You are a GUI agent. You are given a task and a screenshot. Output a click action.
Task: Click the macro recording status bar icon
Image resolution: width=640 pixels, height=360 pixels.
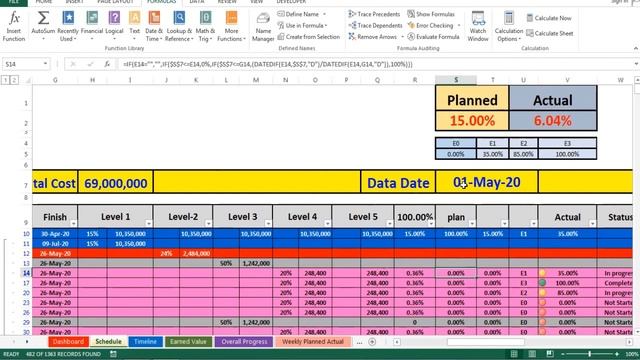pyautogui.click(x=113, y=354)
